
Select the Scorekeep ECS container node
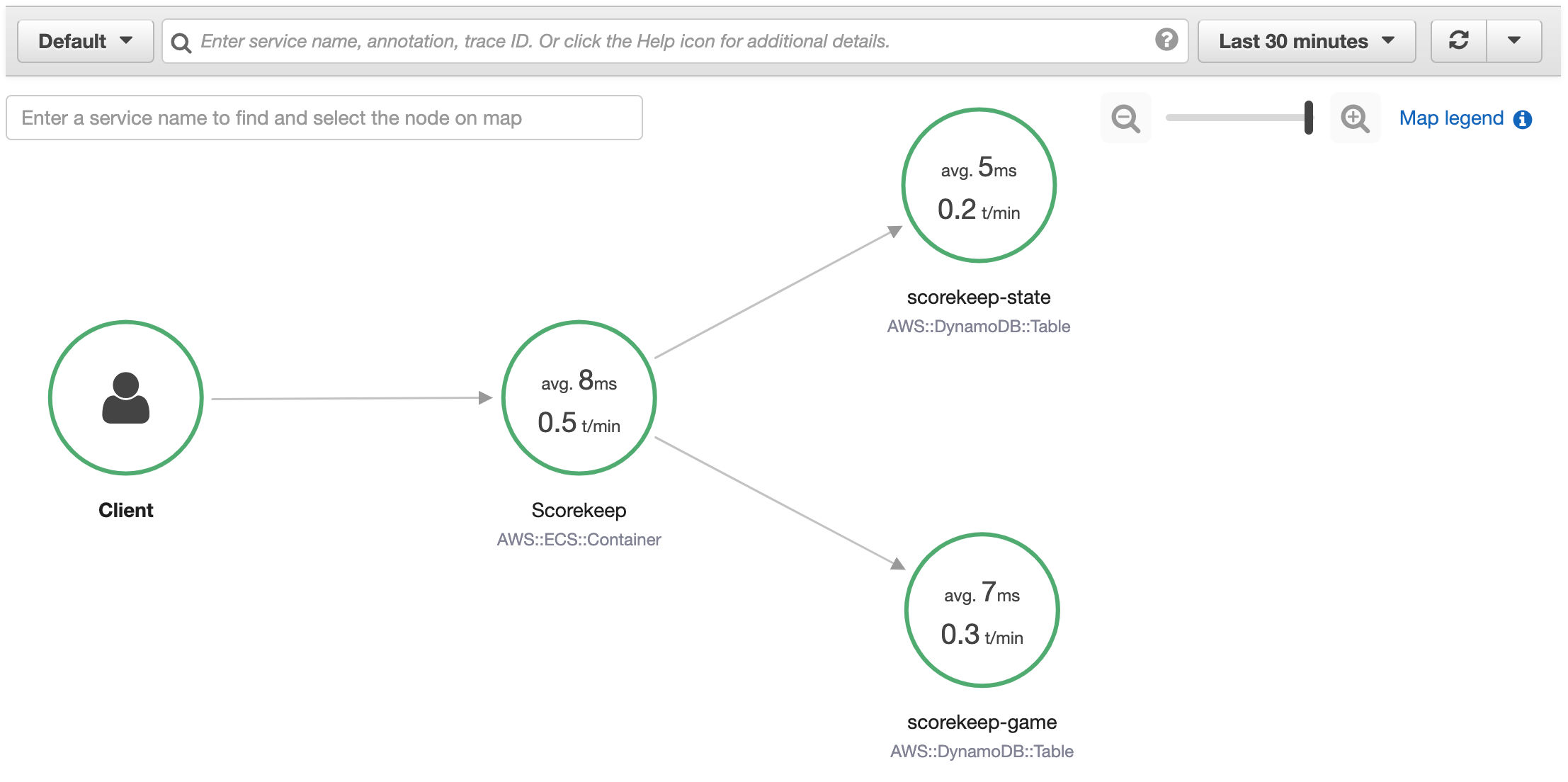click(x=579, y=398)
